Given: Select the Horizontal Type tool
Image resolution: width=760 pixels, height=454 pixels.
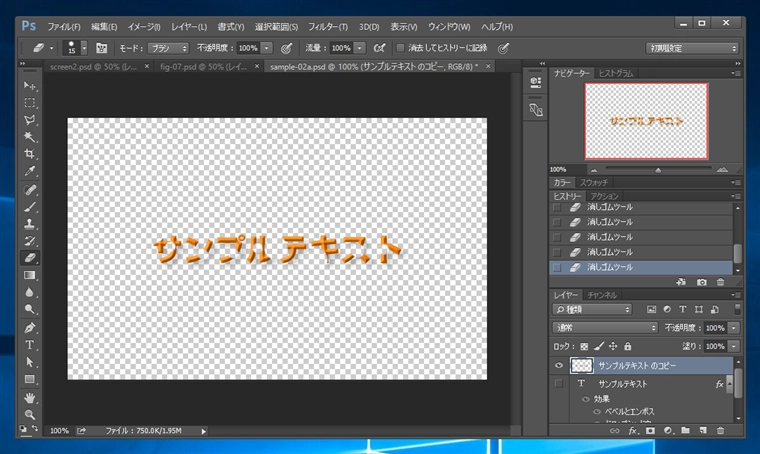Looking at the screenshot, I should pos(30,345).
